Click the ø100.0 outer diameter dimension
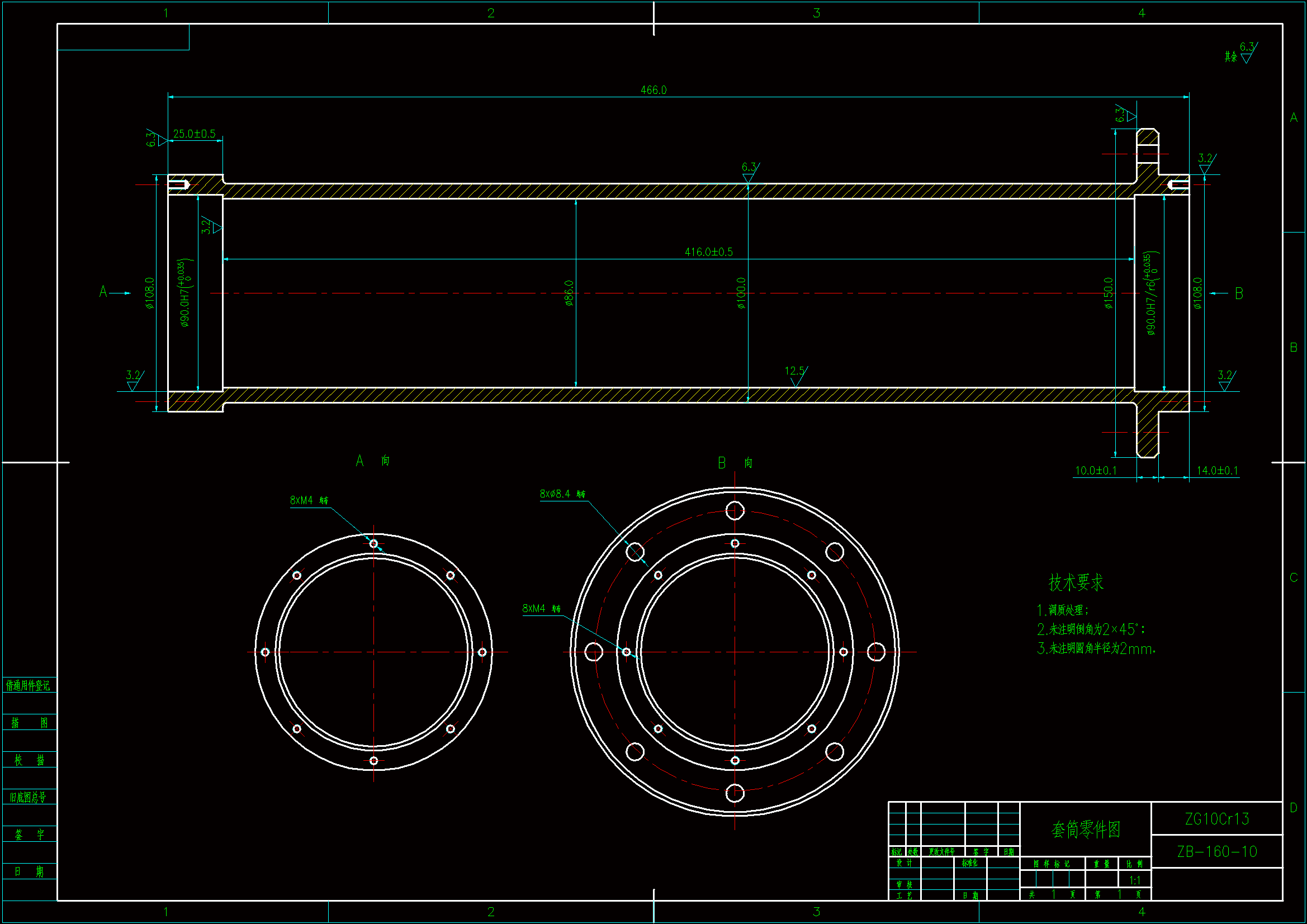 [x=741, y=293]
